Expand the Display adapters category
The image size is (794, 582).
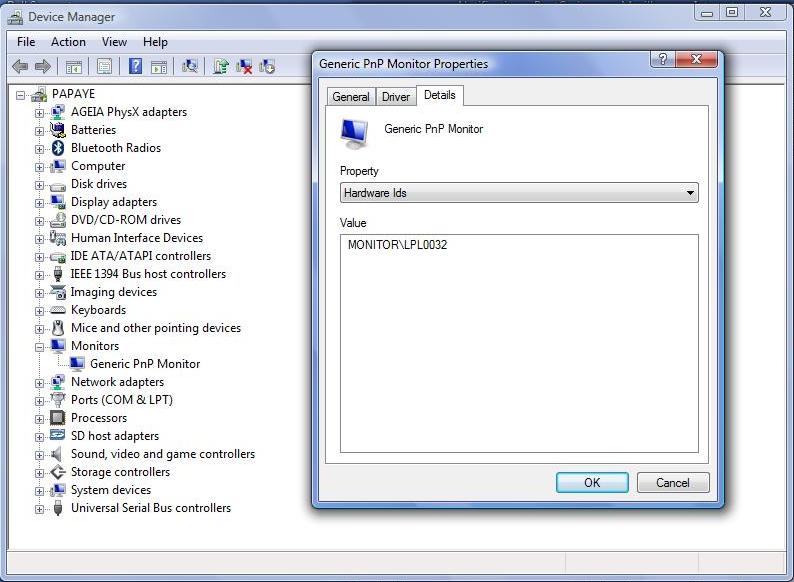39,203
